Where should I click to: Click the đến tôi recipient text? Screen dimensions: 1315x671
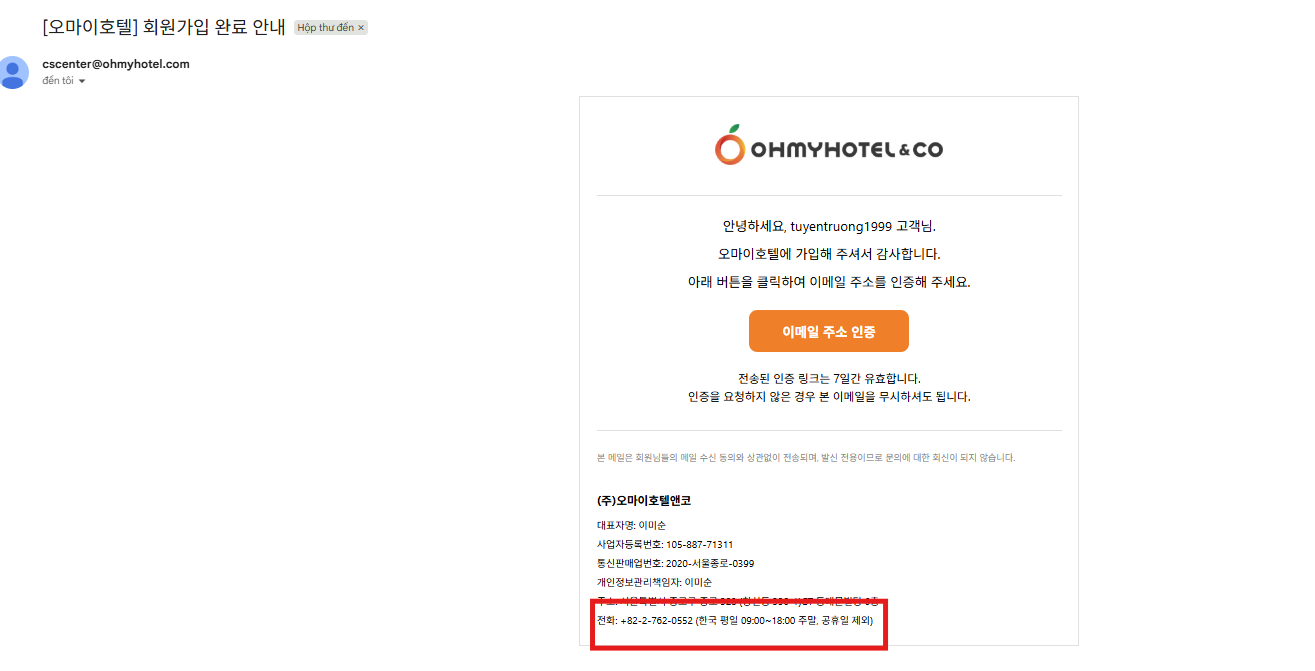58,81
